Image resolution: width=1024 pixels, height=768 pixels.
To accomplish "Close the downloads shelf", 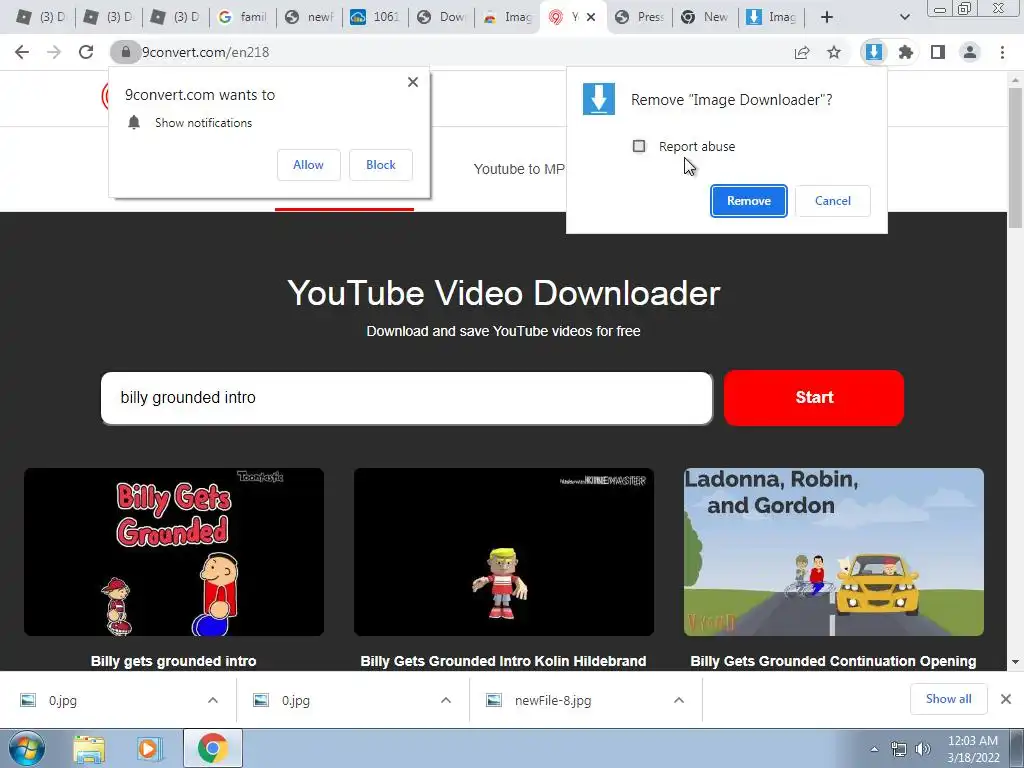I will [x=1006, y=699].
